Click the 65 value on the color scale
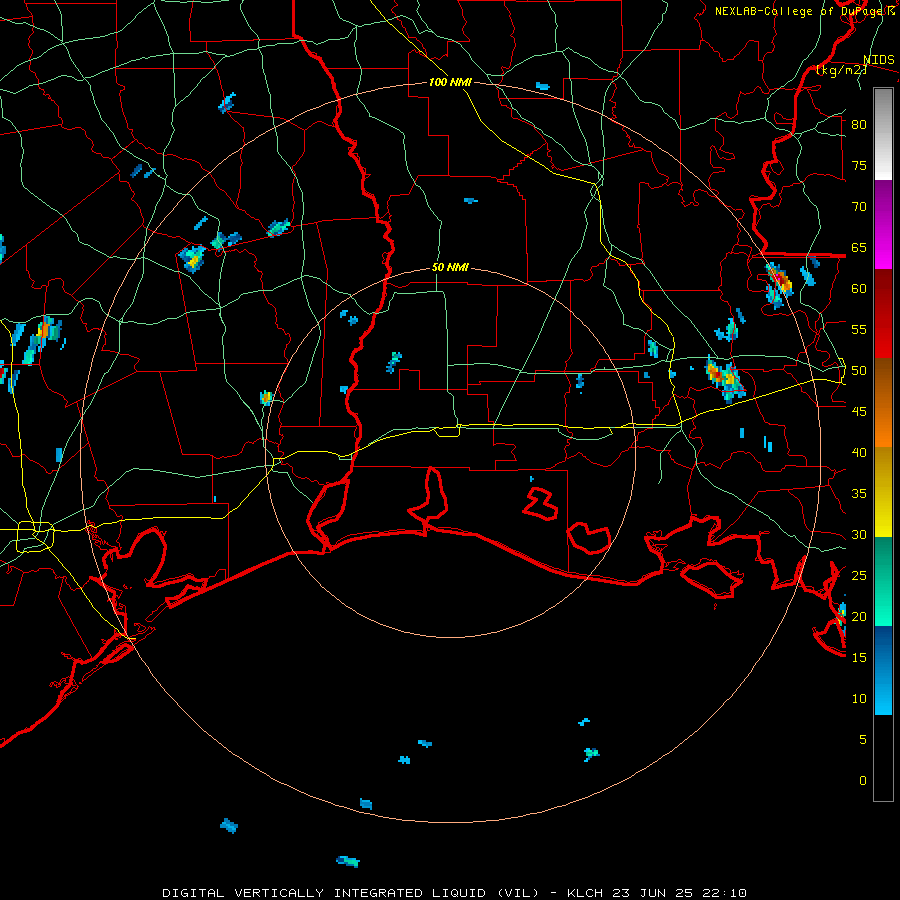The image size is (900, 900). tap(859, 247)
